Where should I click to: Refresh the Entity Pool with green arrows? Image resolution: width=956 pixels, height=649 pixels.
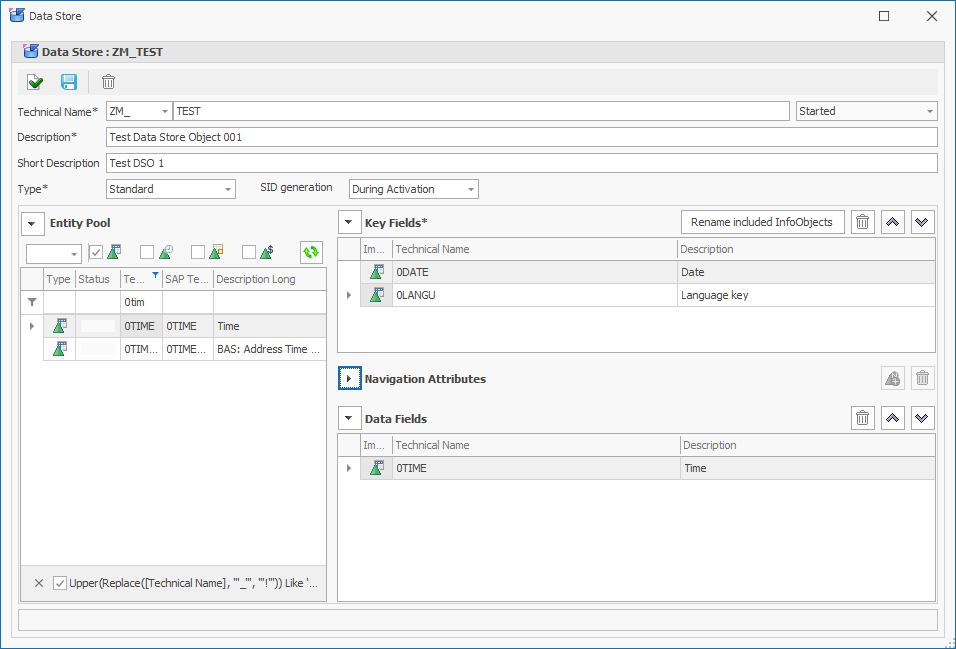click(311, 253)
